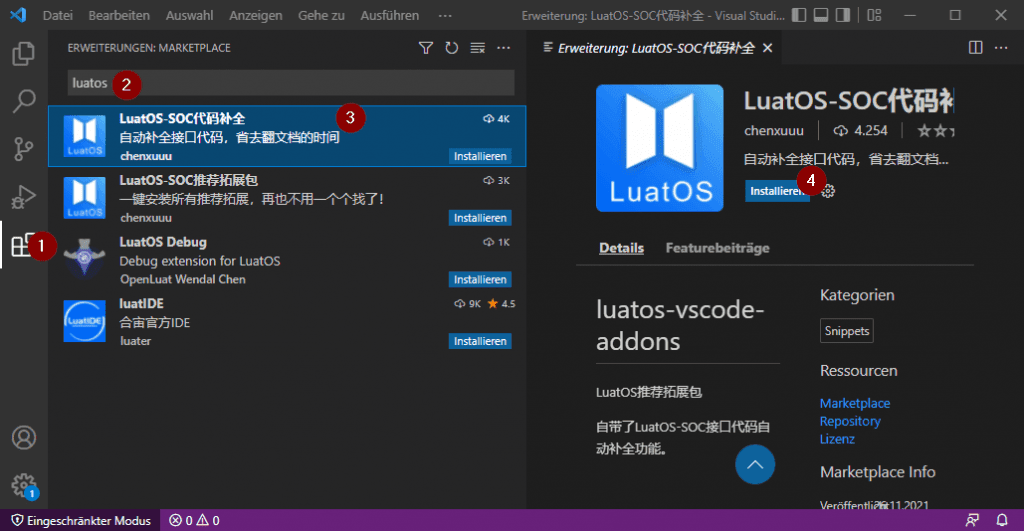The height and width of the screenshot is (531, 1024).
Task: Open the Search view in activity bar
Action: tap(23, 101)
